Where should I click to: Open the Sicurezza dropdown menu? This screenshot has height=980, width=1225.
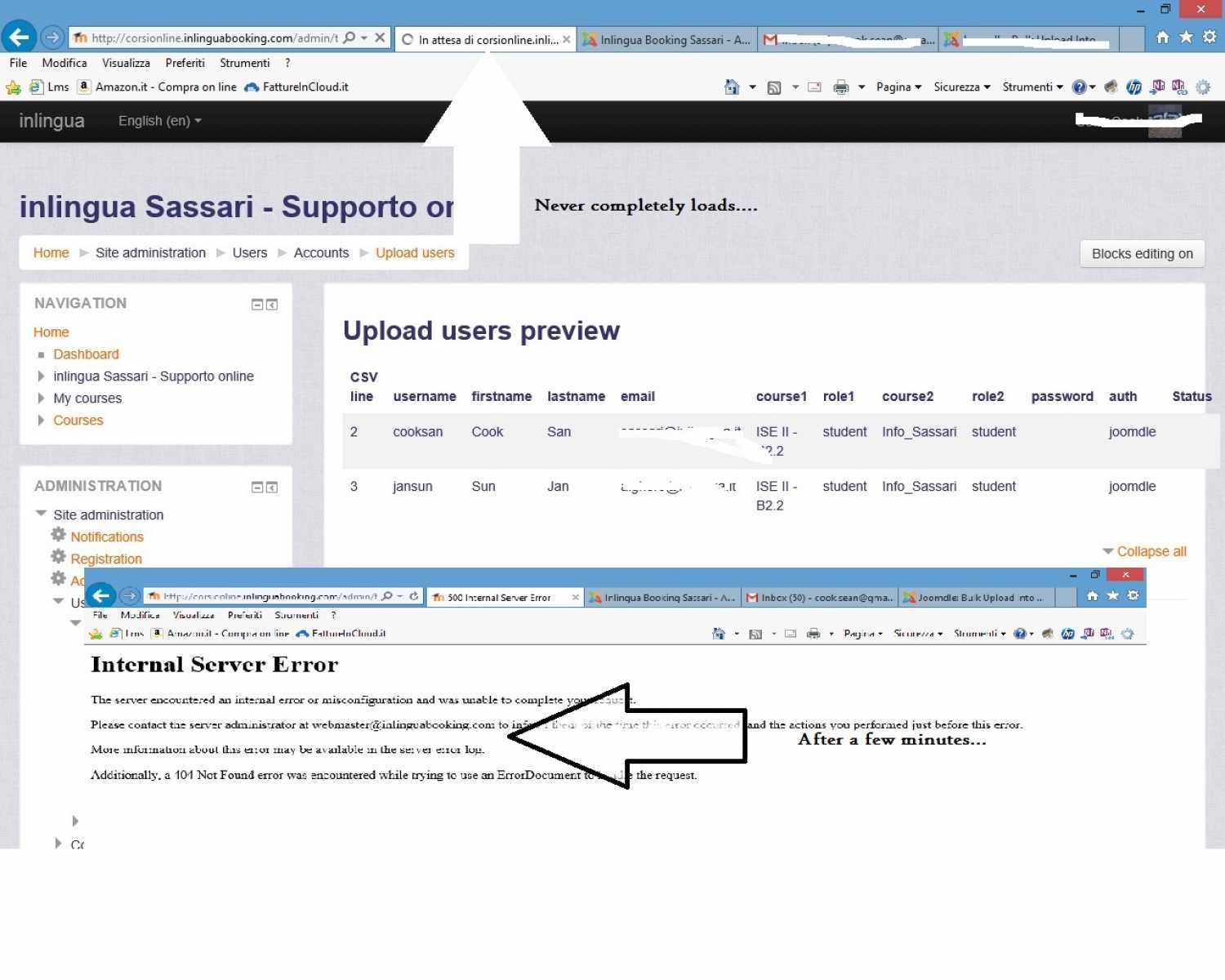[961, 87]
